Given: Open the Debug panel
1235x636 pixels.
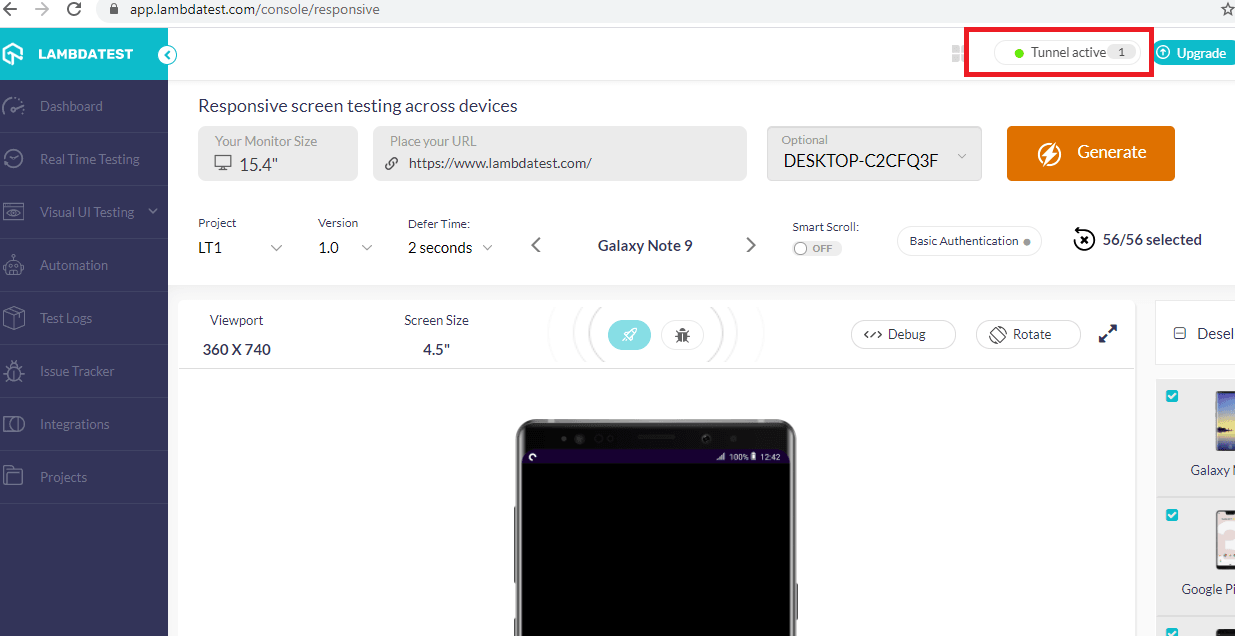Looking at the screenshot, I should tap(903, 333).
